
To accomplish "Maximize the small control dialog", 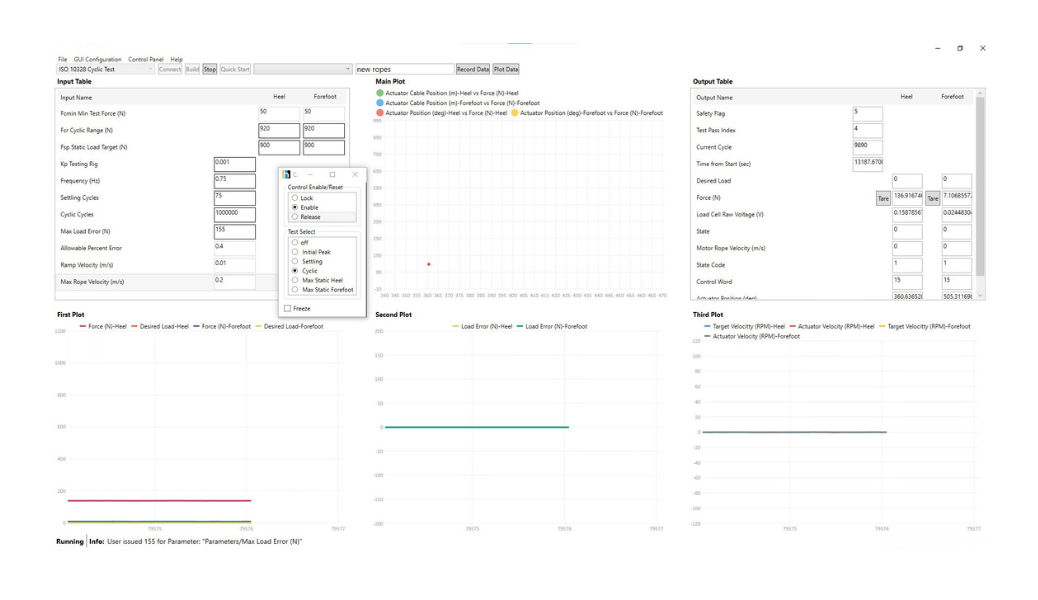I will [332, 175].
